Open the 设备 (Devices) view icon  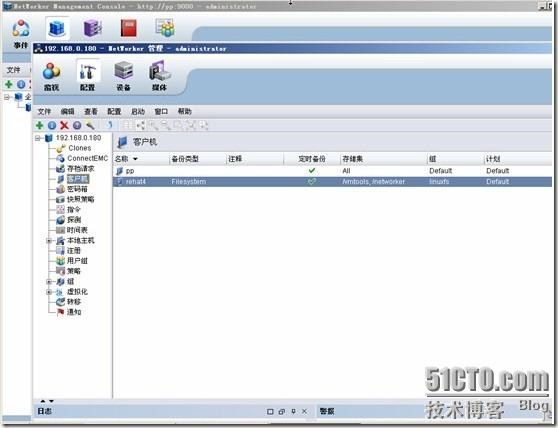click(123, 76)
